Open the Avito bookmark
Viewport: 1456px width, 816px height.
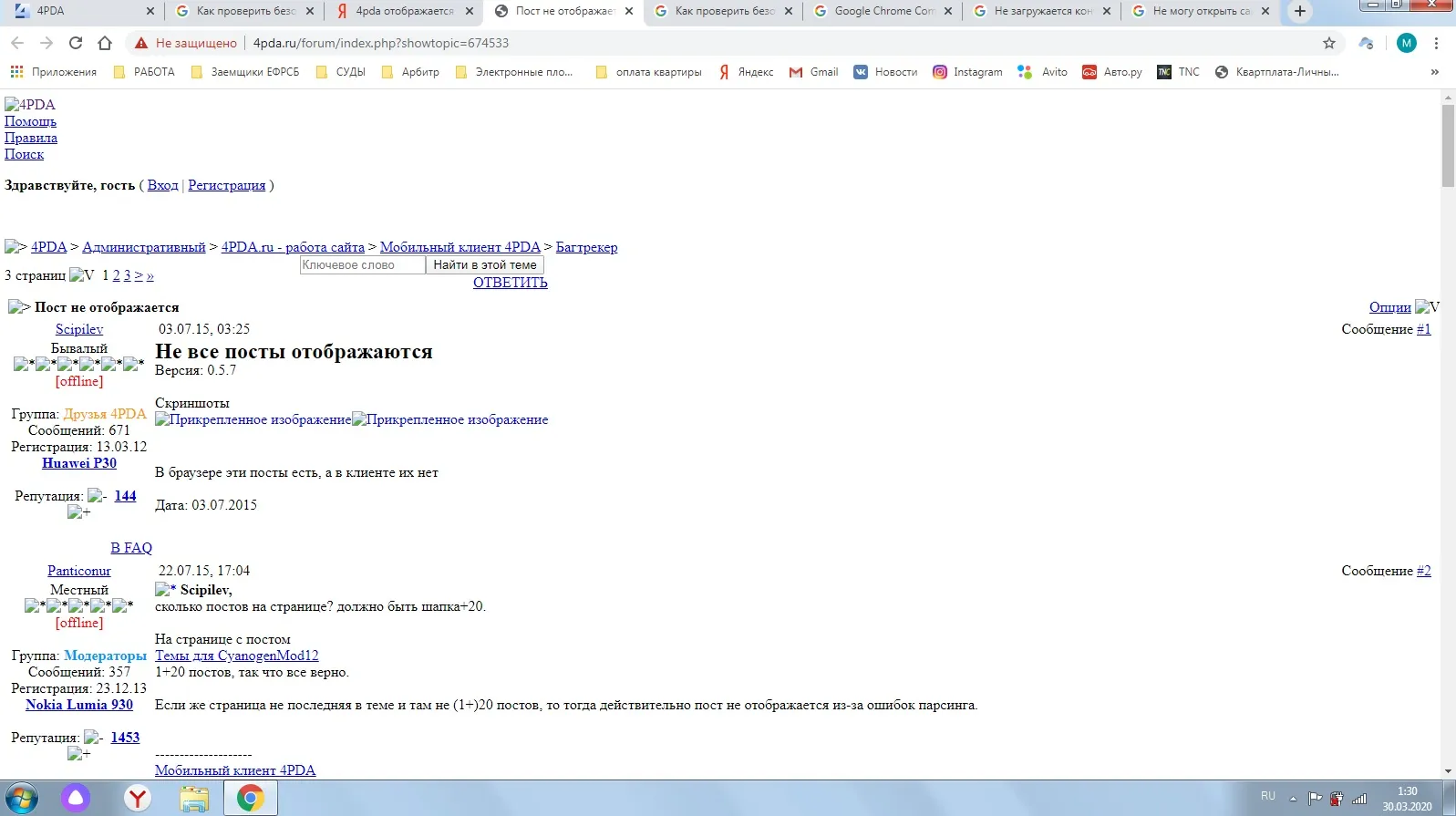(x=1042, y=72)
